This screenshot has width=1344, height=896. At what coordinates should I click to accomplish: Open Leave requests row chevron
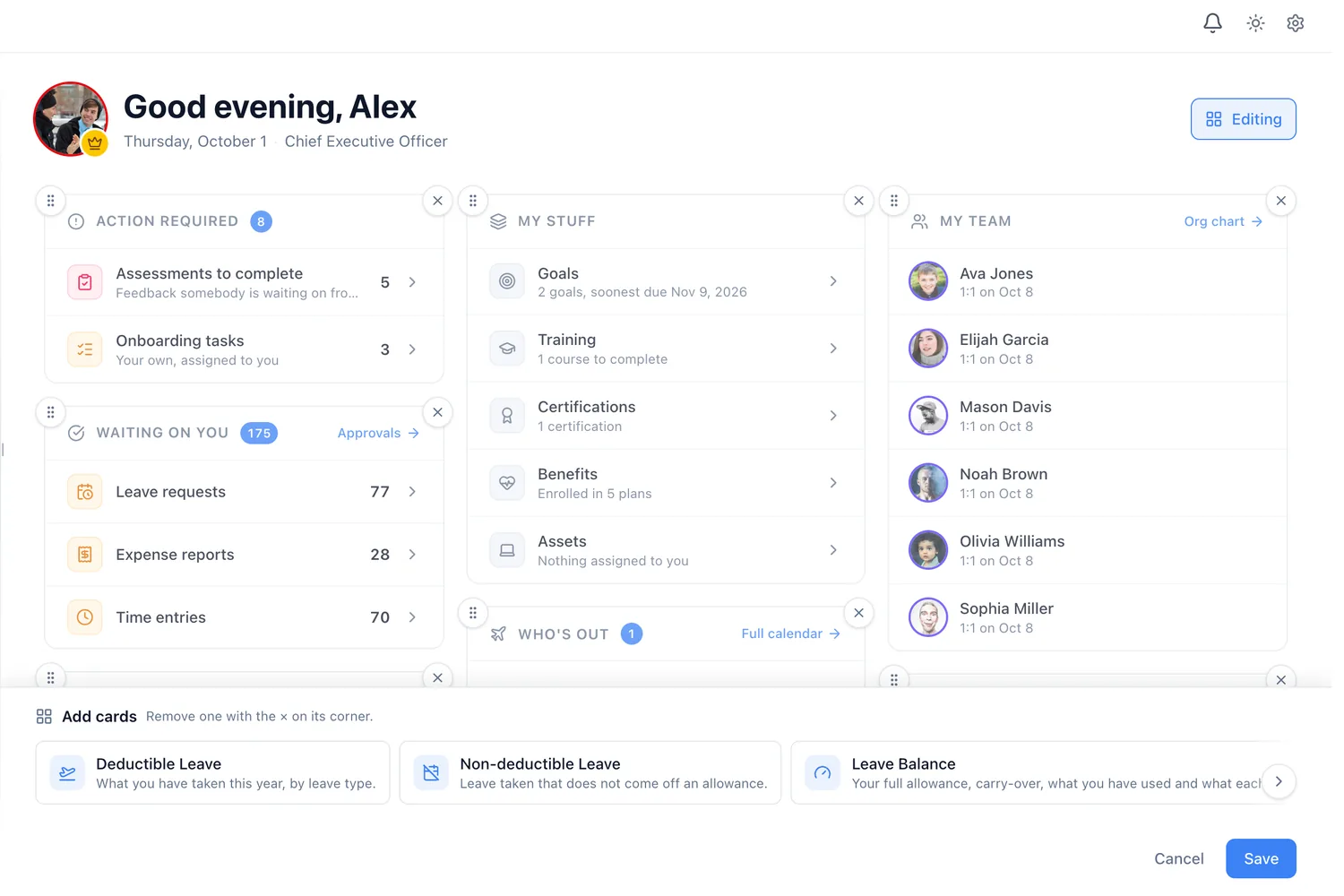pos(412,492)
